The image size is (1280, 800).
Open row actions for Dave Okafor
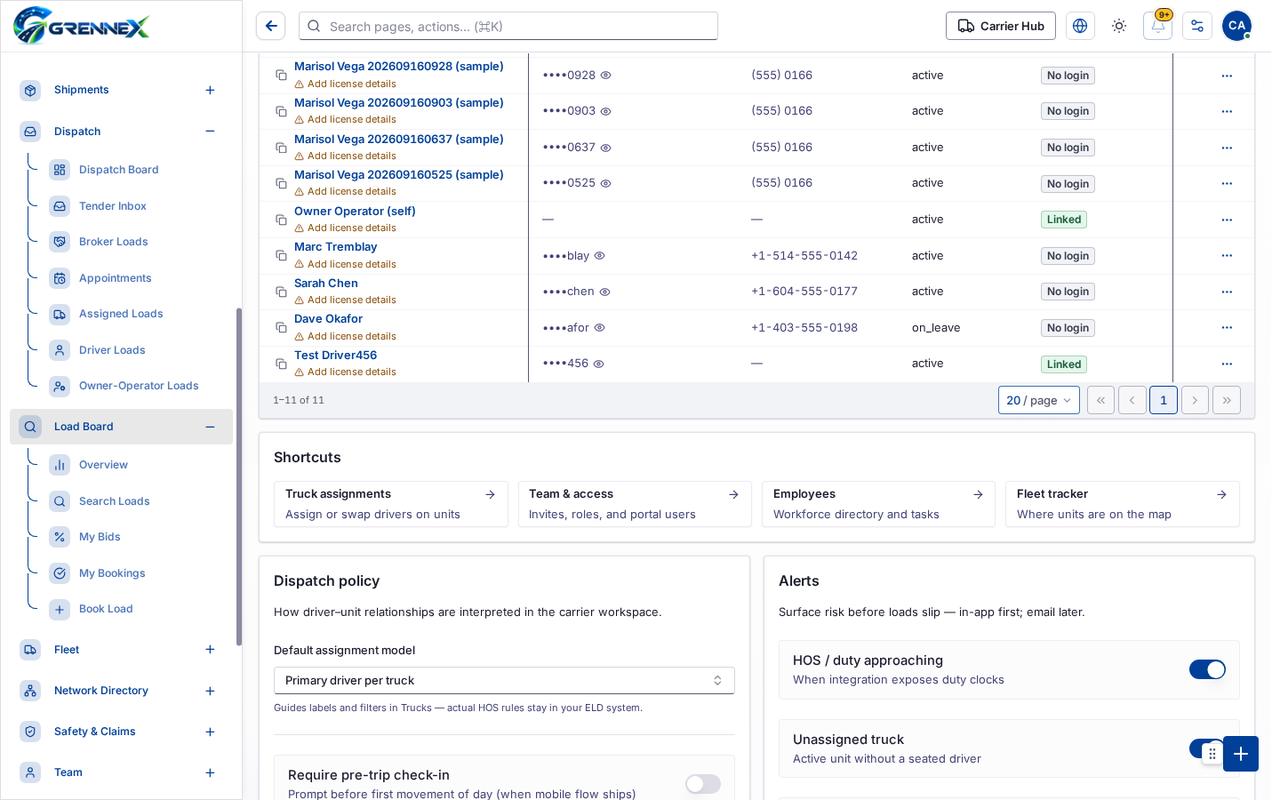click(1227, 328)
